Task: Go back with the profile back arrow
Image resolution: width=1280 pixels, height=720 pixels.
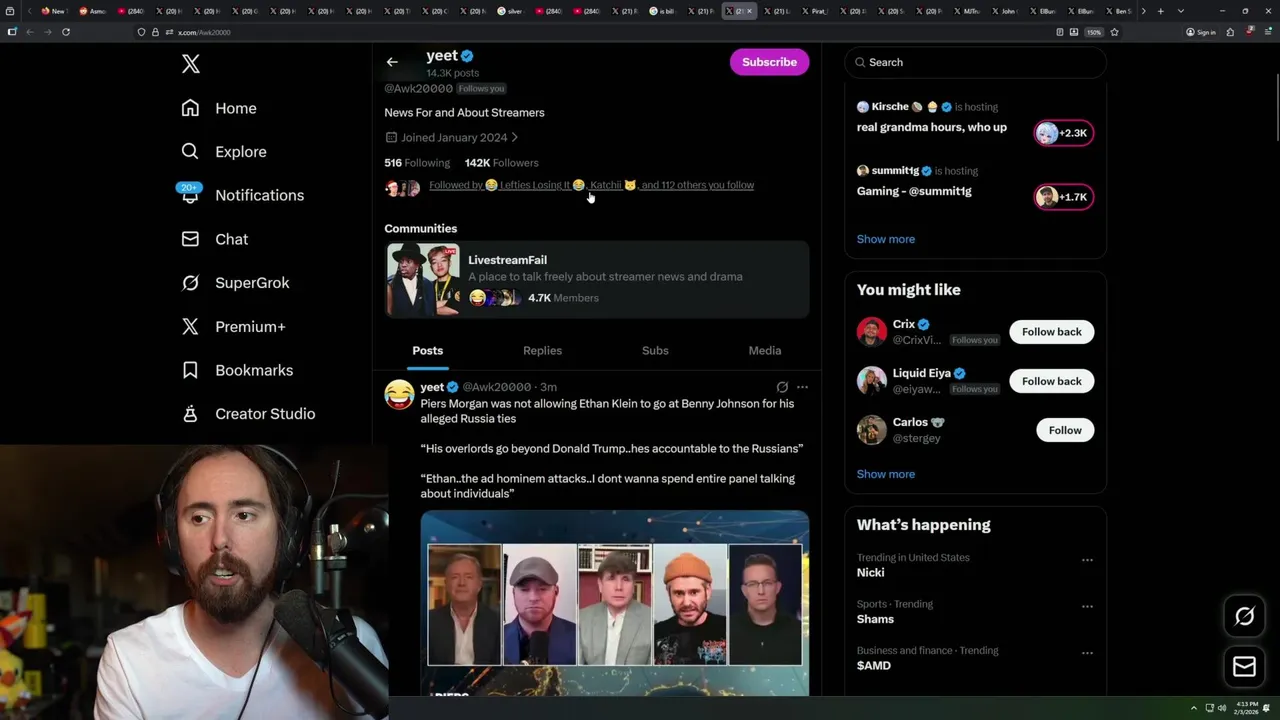Action: point(392,62)
